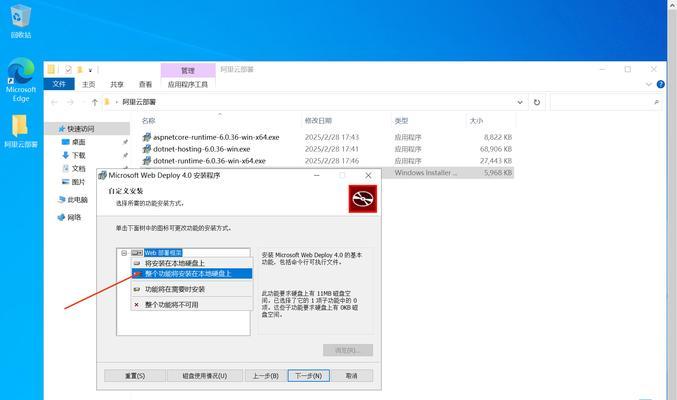Launch Microsoft Edge from the desktop
Screen dimensions: 677x400
(20, 80)
